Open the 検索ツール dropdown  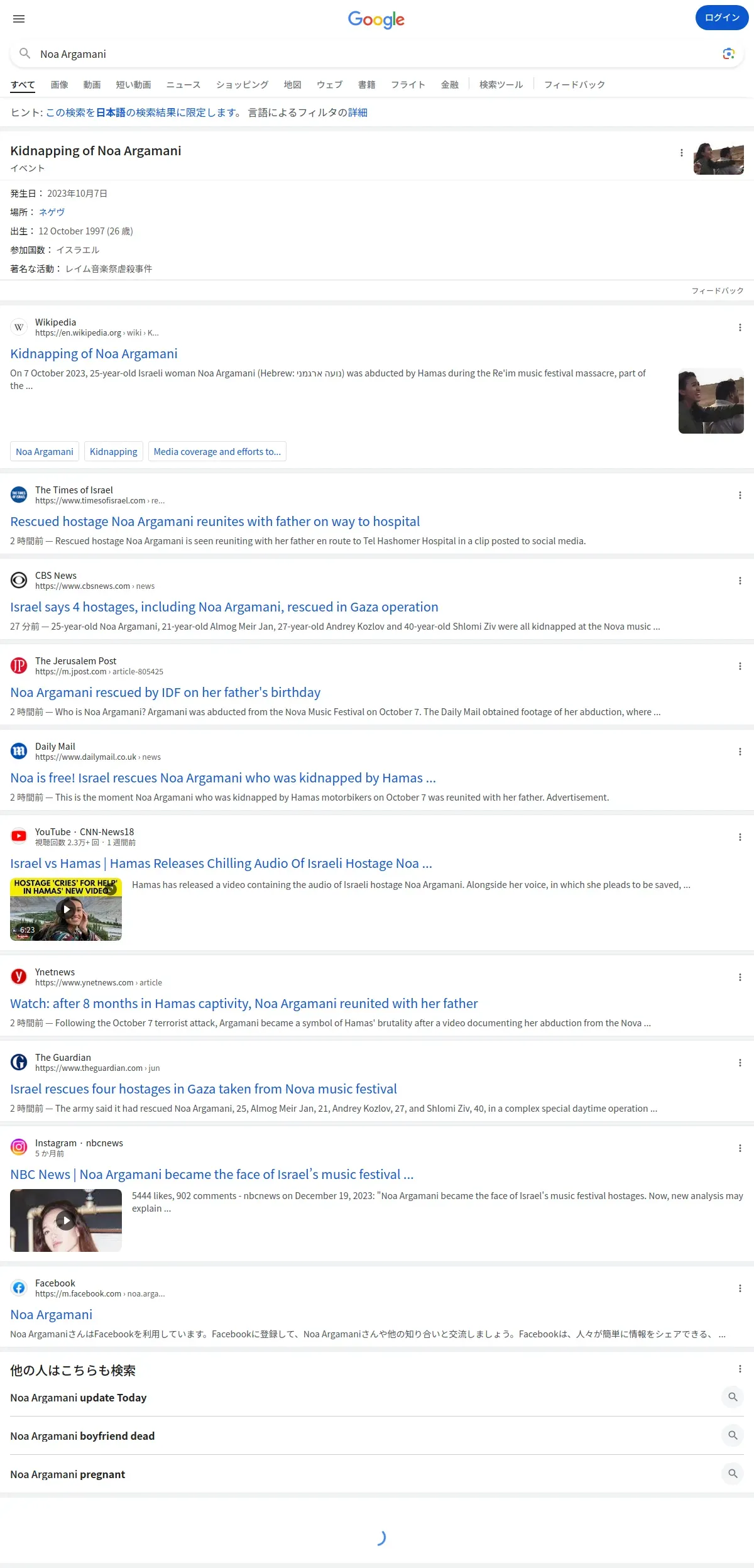click(501, 85)
